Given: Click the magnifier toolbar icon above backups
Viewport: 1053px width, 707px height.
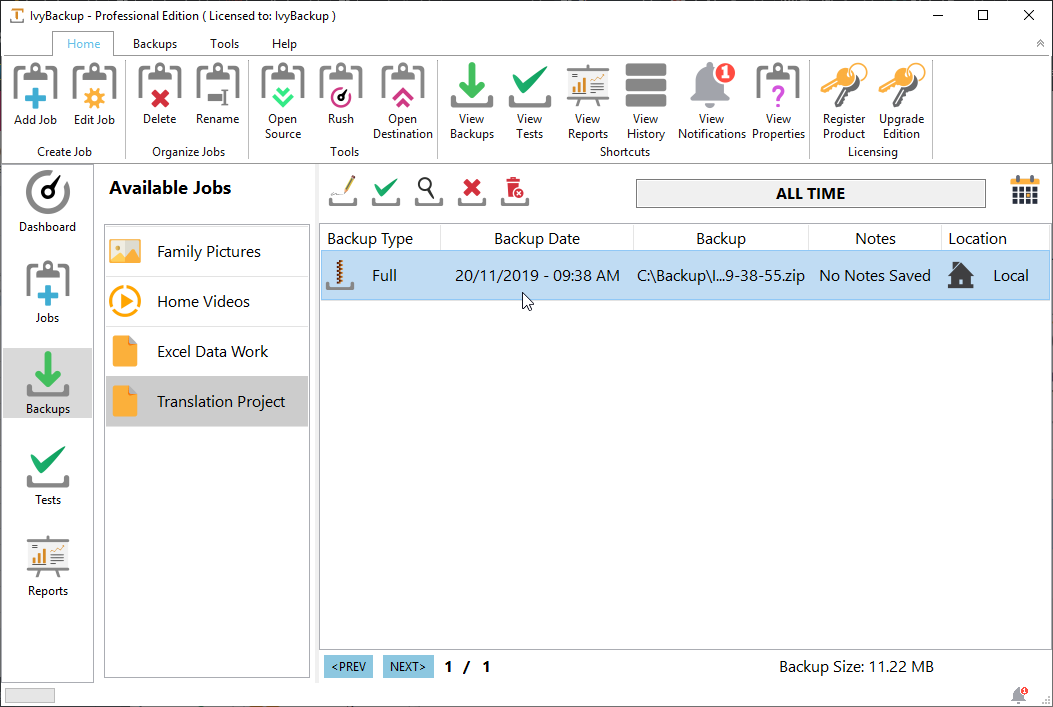Looking at the screenshot, I should tap(428, 191).
